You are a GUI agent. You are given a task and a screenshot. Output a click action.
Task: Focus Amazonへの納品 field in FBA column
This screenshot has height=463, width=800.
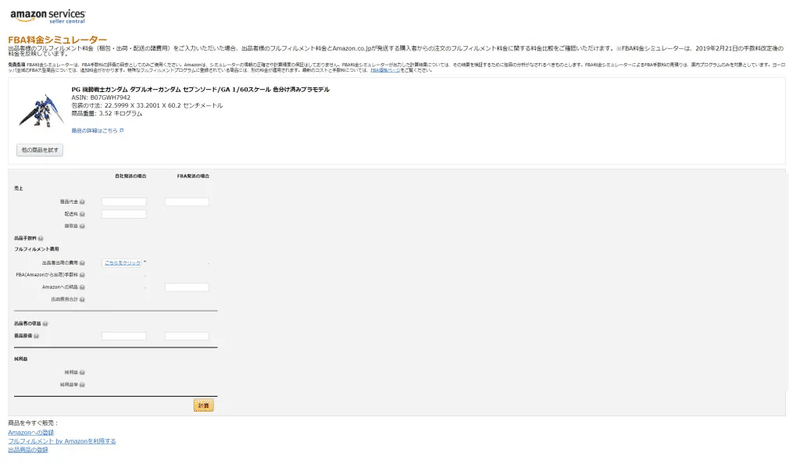pyautogui.click(x=187, y=287)
